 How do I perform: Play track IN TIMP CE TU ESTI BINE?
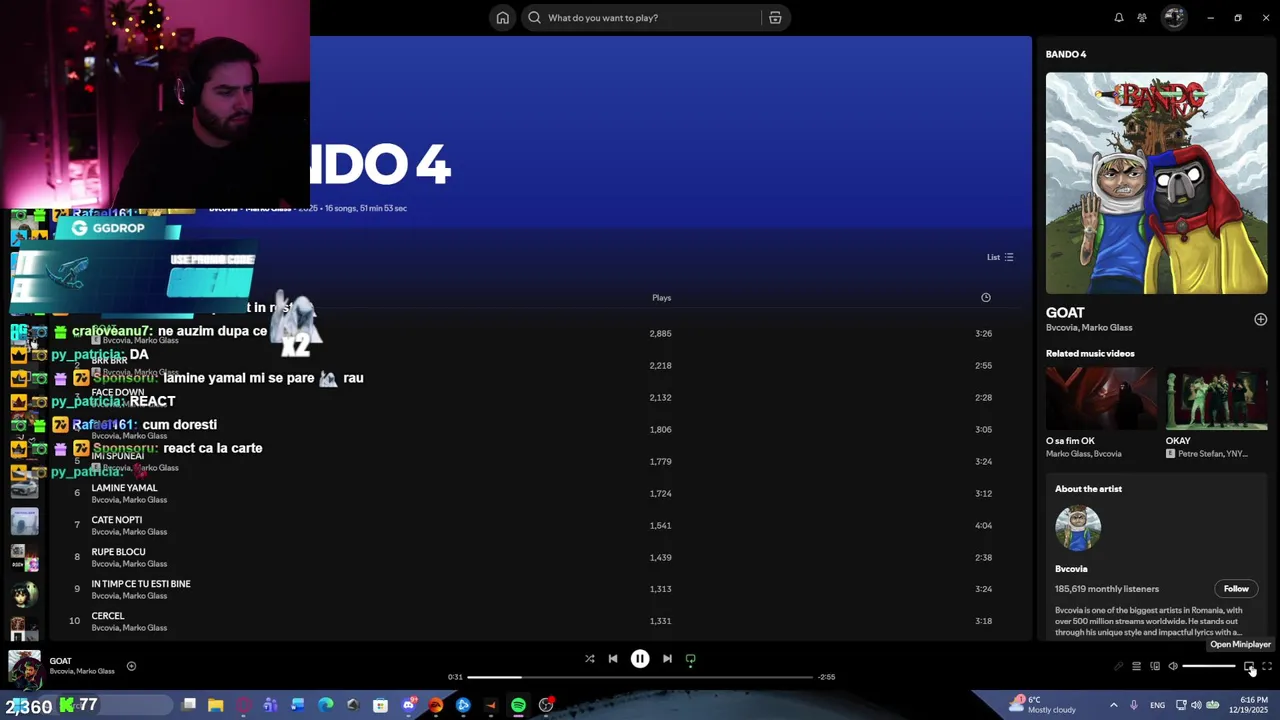pos(141,584)
